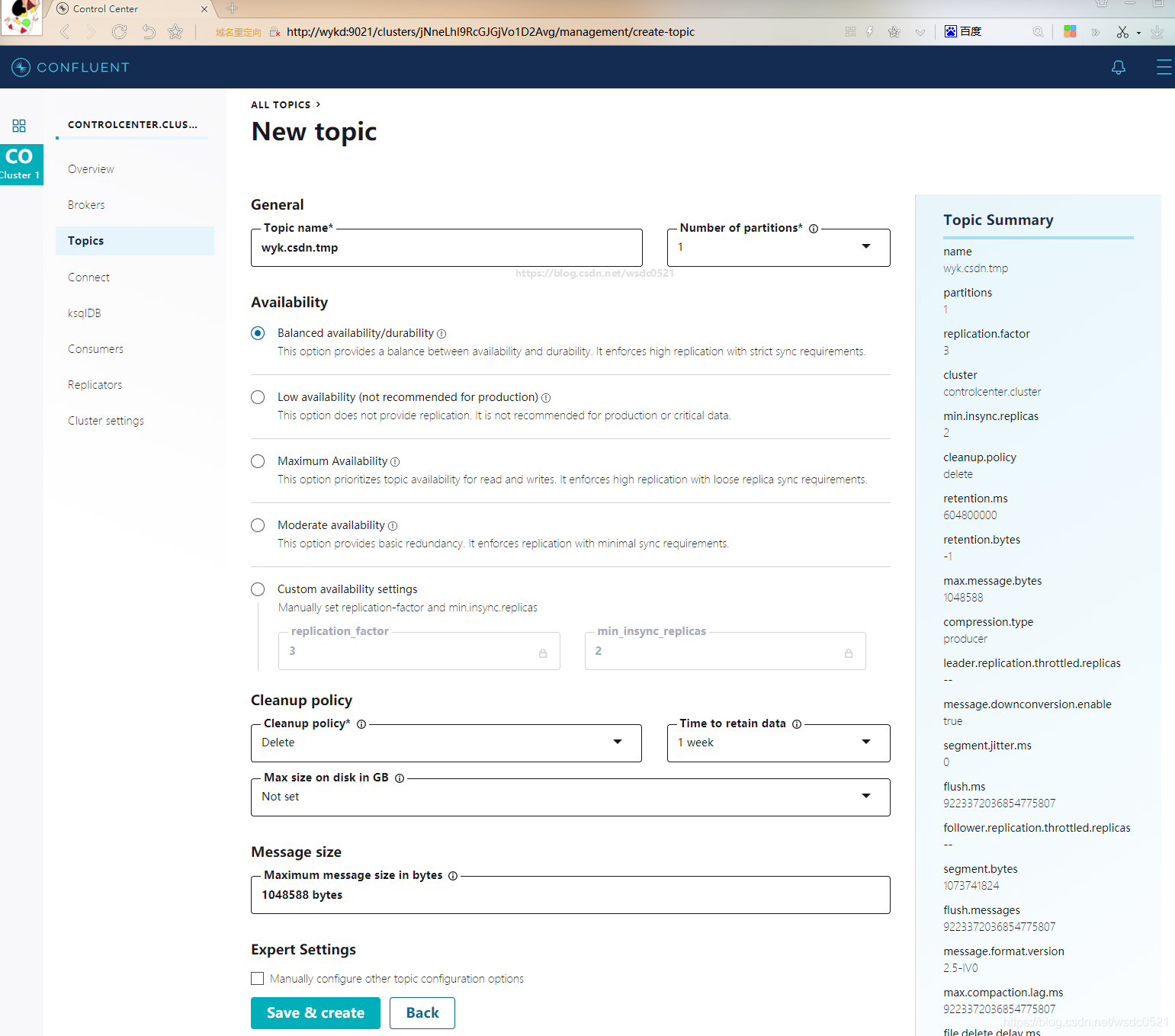
Task: Click lock icon in min_insync_replicas field
Action: [x=849, y=653]
